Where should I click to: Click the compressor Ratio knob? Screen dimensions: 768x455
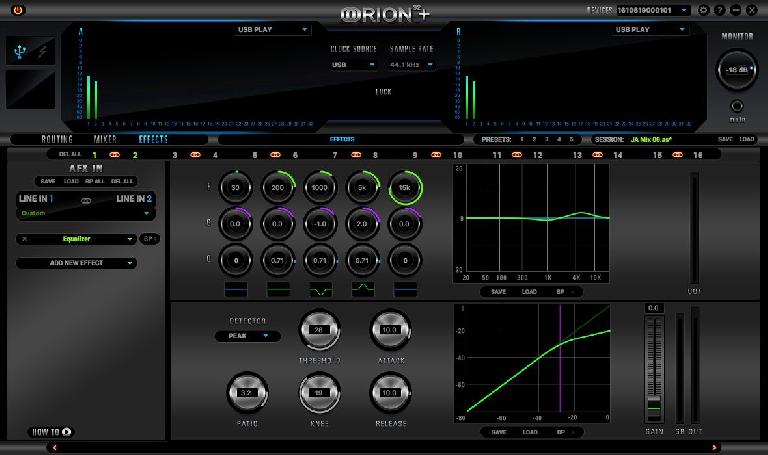click(247, 393)
